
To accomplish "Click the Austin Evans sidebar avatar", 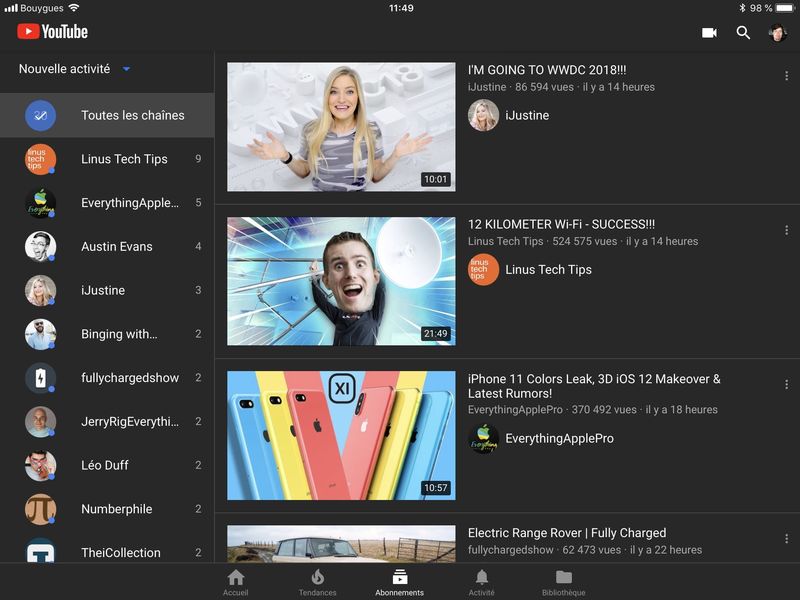I will 40,247.
